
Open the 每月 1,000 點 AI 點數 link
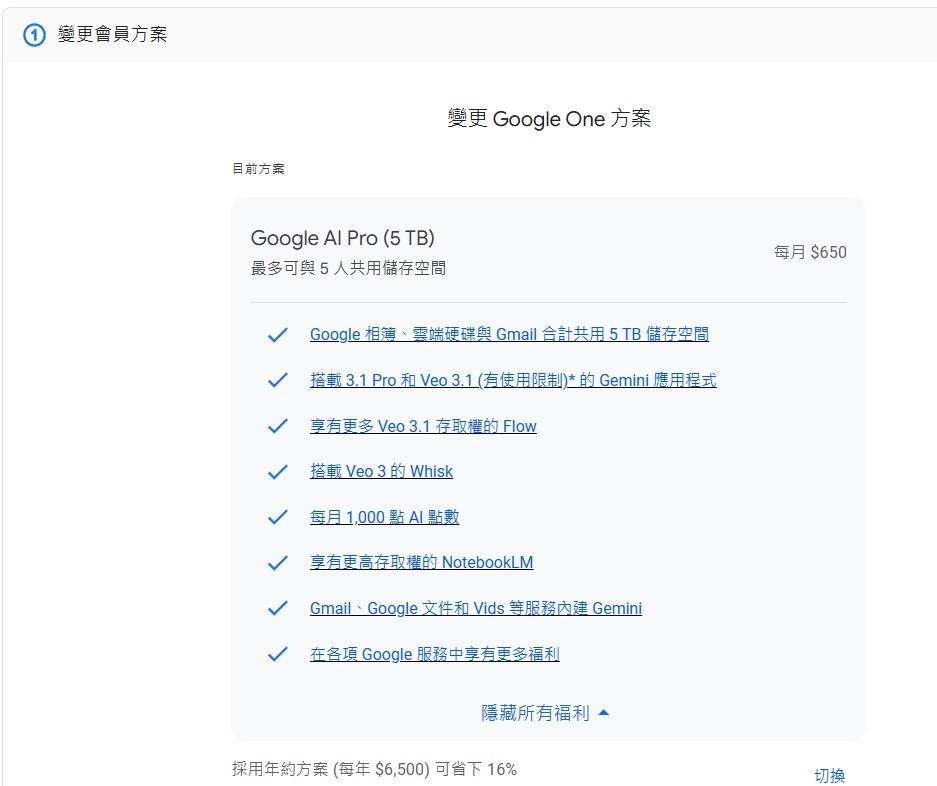384,518
